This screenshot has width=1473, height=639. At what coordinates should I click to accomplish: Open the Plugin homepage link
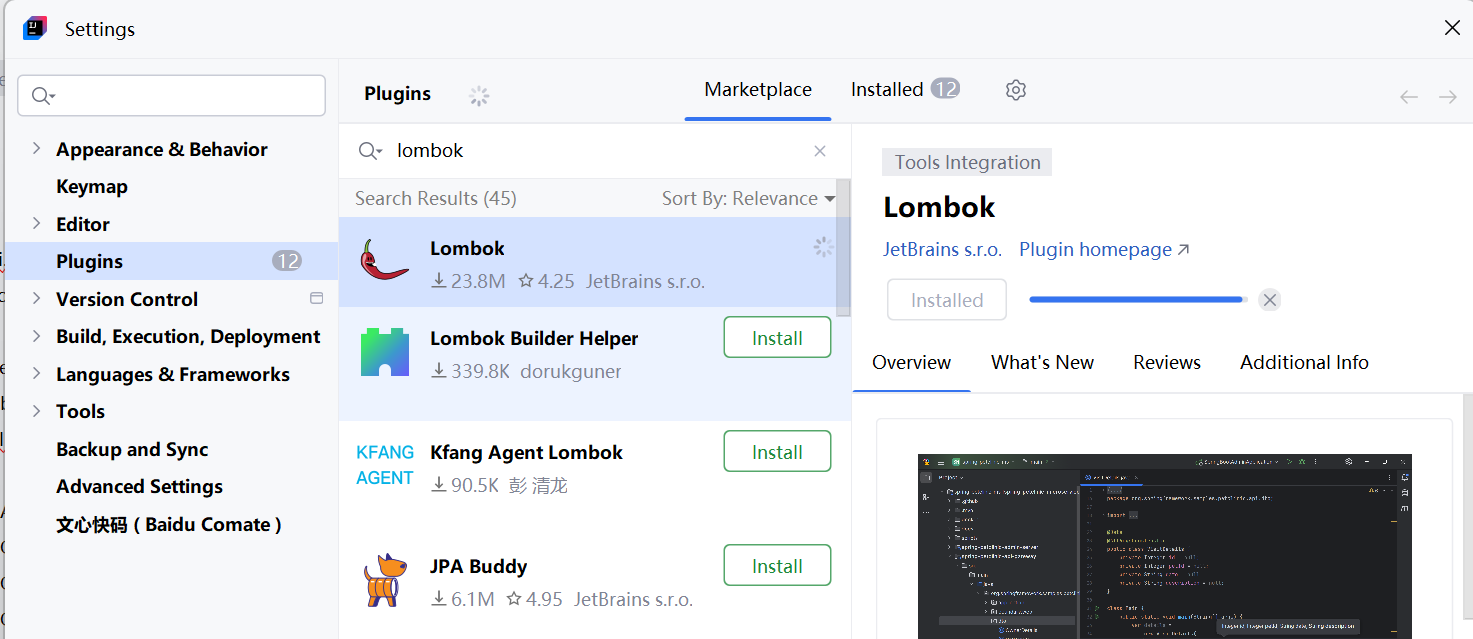click(x=1104, y=249)
